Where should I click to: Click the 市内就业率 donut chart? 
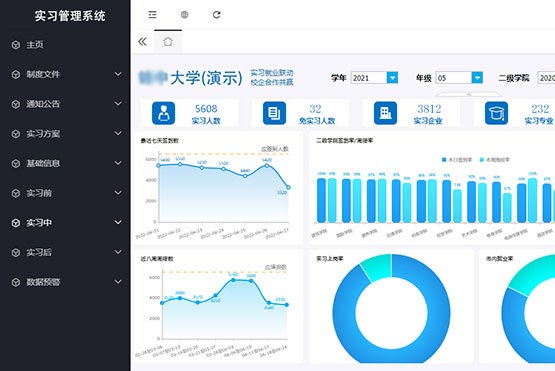(528, 308)
